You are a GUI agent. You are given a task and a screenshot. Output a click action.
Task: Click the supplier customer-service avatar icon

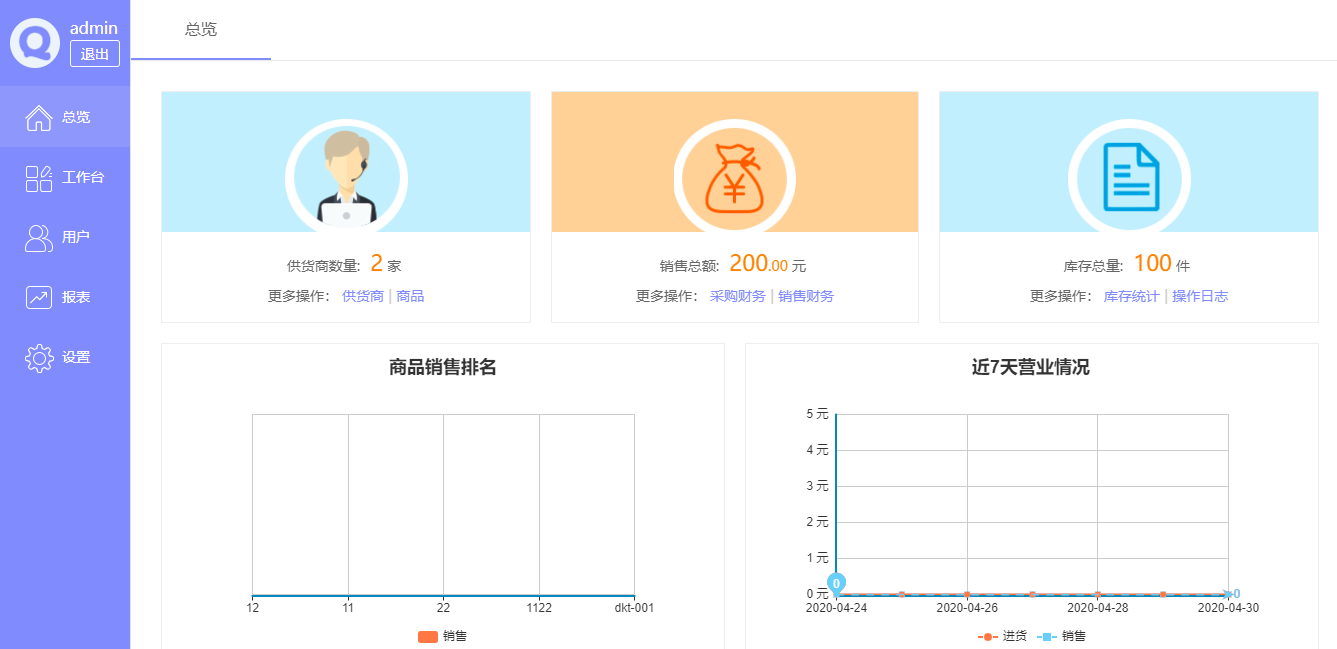(346, 178)
